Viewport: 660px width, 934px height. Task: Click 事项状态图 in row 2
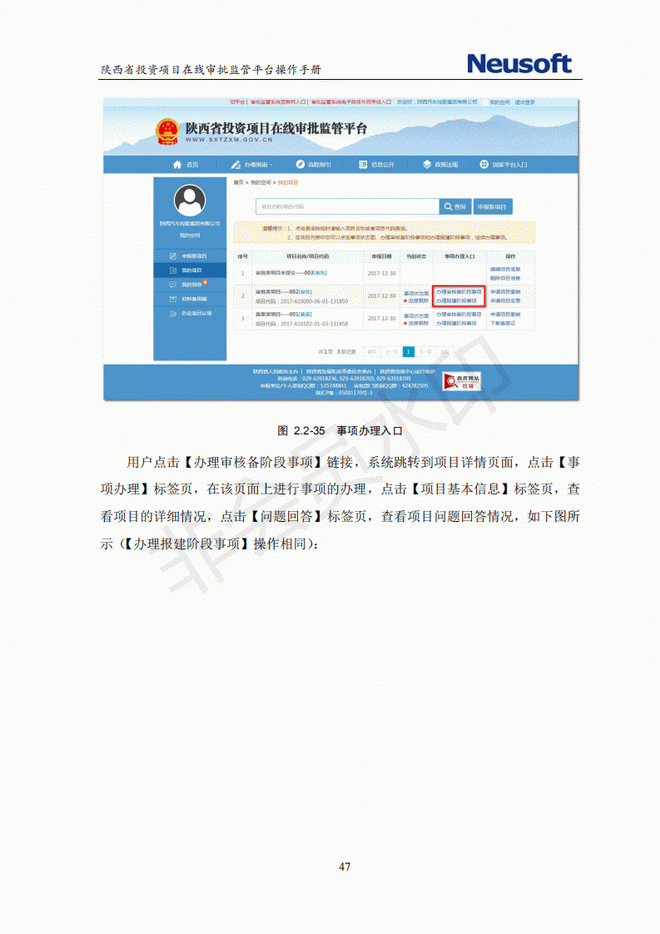tap(416, 293)
